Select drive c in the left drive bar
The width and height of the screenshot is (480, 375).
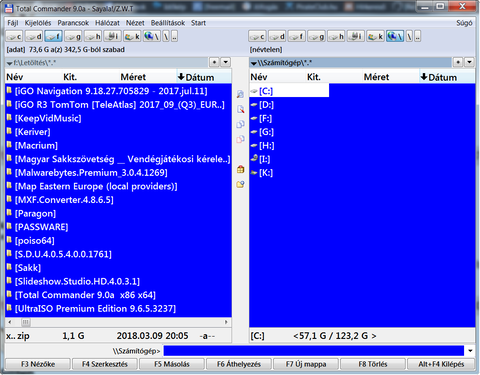[14, 36]
